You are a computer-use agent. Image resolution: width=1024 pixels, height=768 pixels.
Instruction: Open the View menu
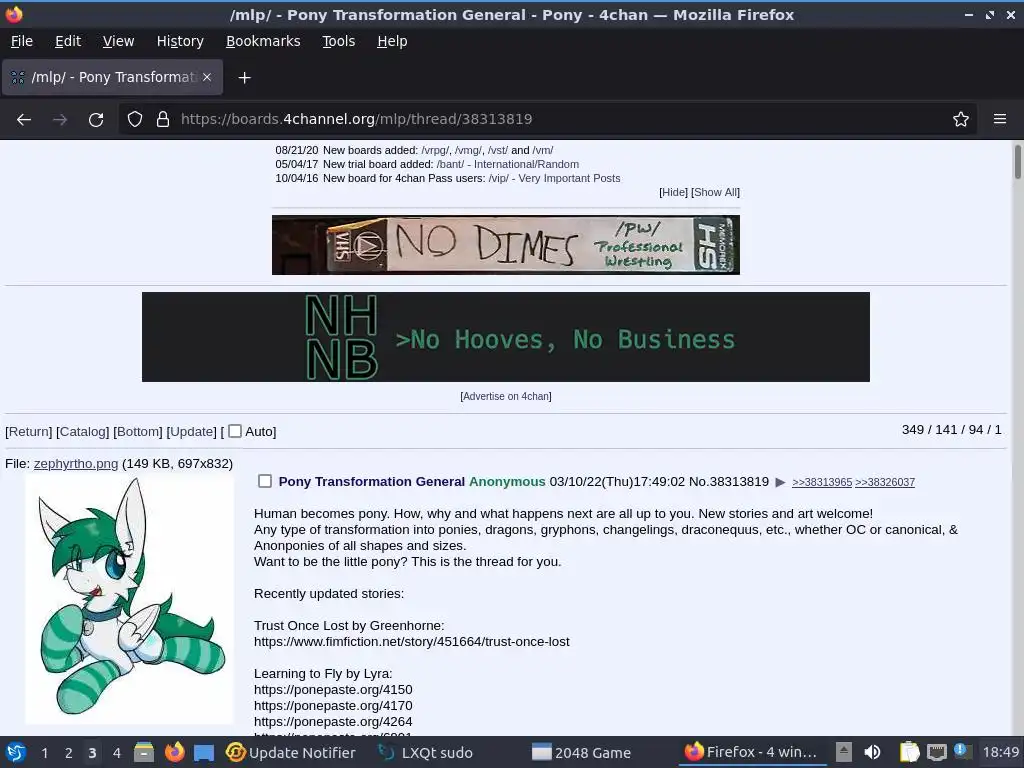click(118, 41)
